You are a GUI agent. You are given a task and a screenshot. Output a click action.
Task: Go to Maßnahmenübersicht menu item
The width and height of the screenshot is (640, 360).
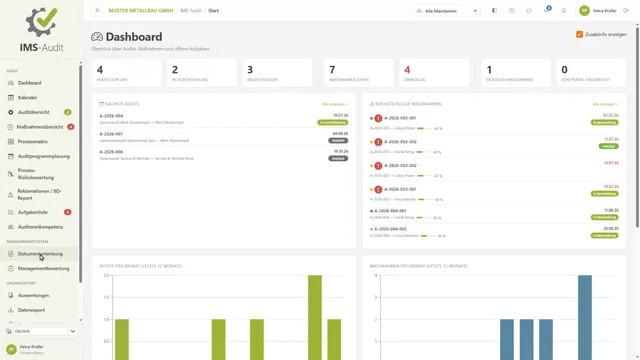[x=40, y=127]
